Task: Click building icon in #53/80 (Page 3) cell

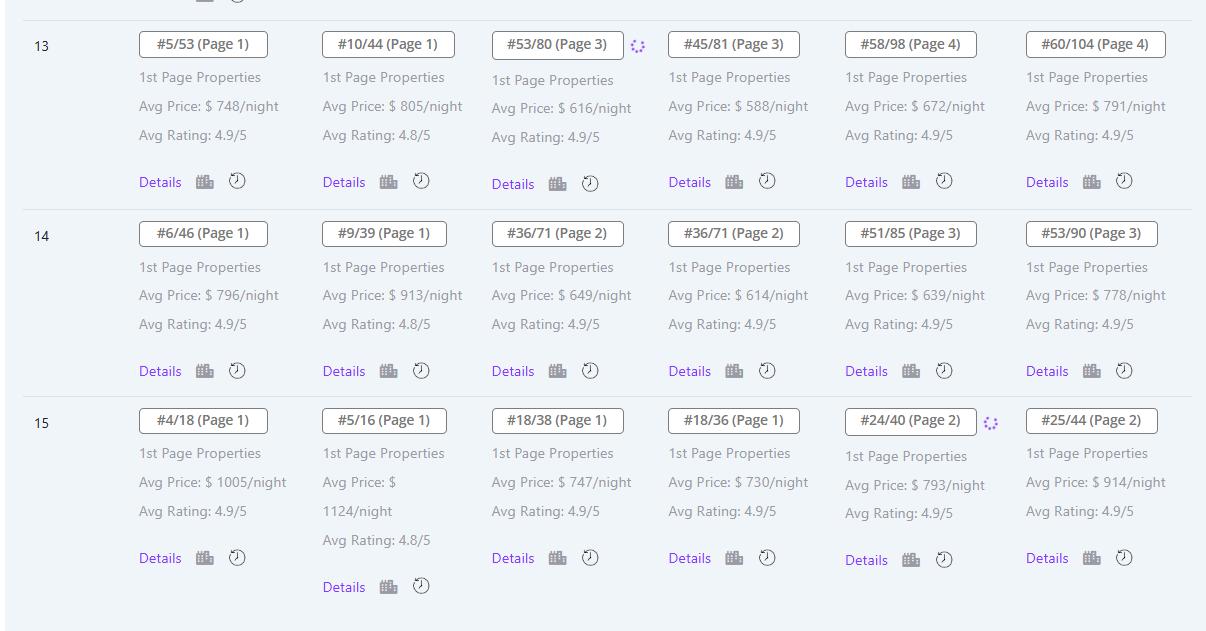Action: pos(558,184)
